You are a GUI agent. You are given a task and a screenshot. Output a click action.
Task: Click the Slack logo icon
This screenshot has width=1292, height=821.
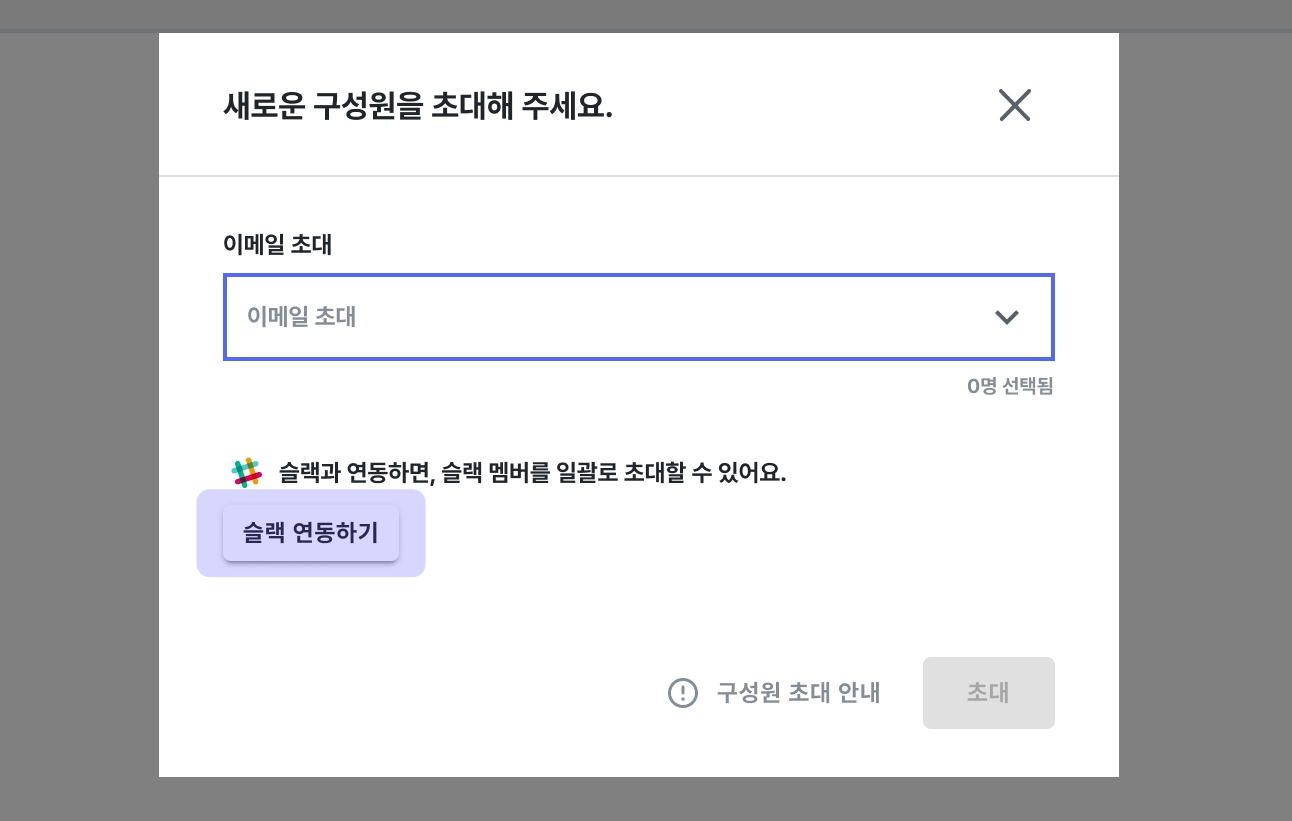[246, 472]
